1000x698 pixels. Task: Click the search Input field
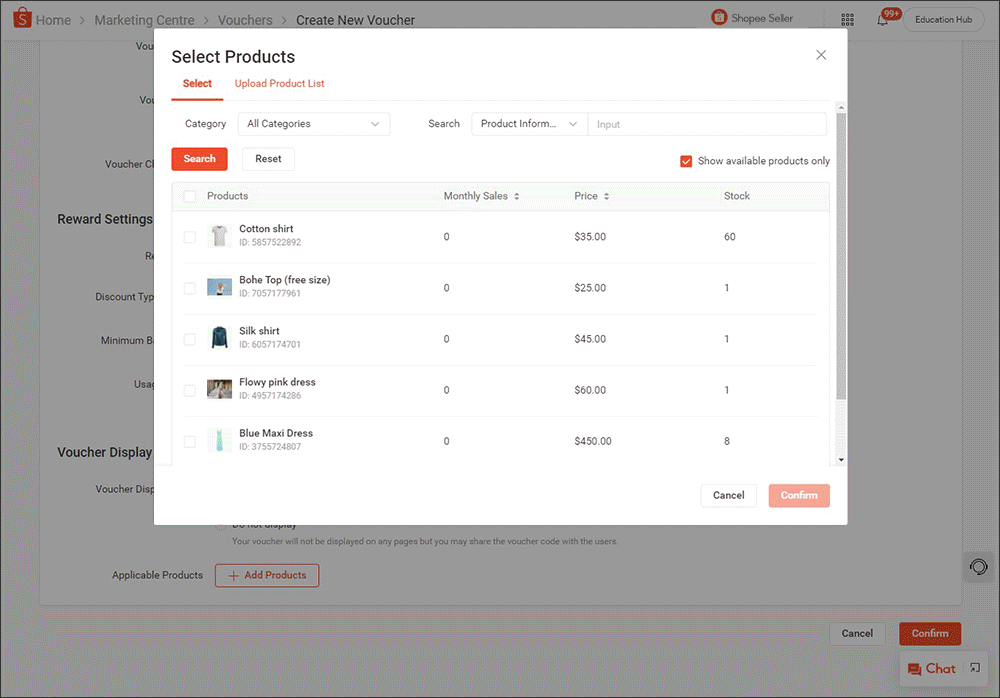pos(707,123)
